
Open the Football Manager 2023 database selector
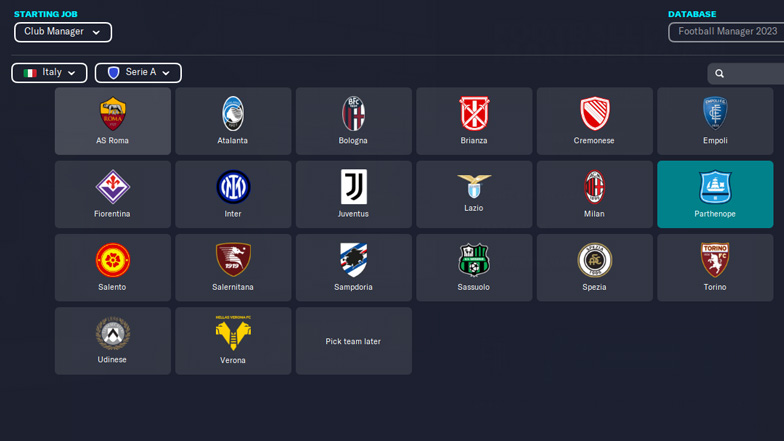pos(726,32)
